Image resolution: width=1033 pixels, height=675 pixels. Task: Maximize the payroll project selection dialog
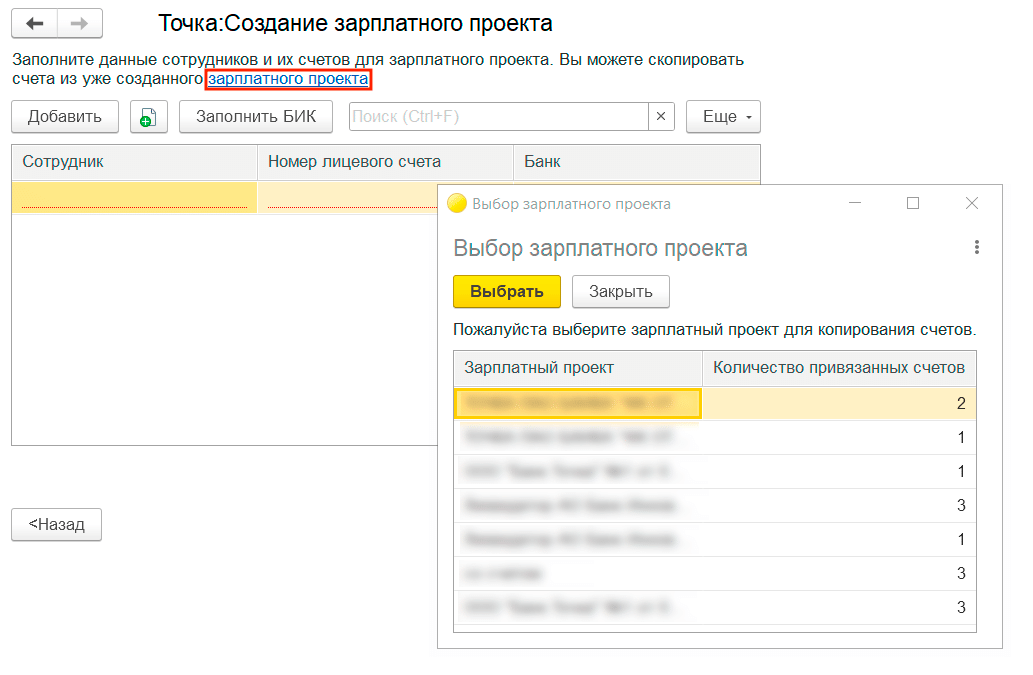tap(912, 203)
